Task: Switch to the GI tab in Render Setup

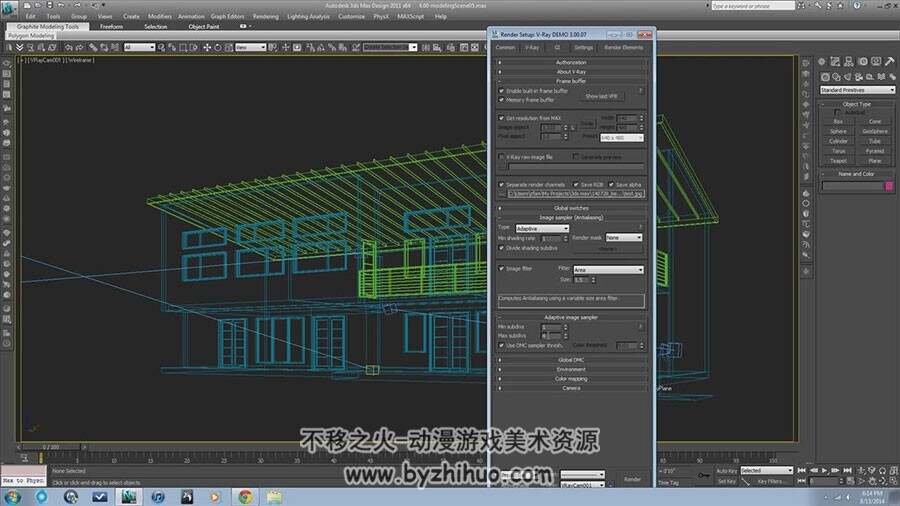Action: coord(557,48)
